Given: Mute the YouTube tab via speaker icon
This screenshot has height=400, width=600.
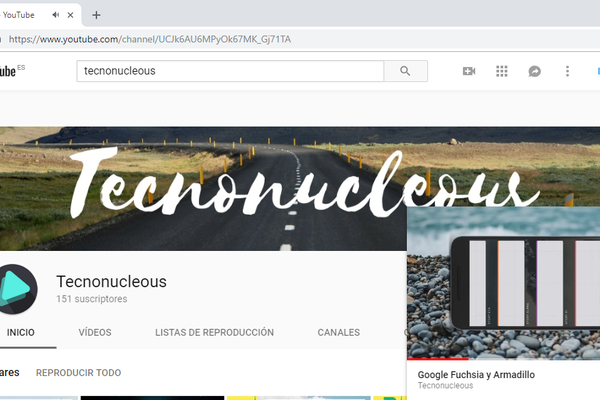Looking at the screenshot, I should (56, 15).
